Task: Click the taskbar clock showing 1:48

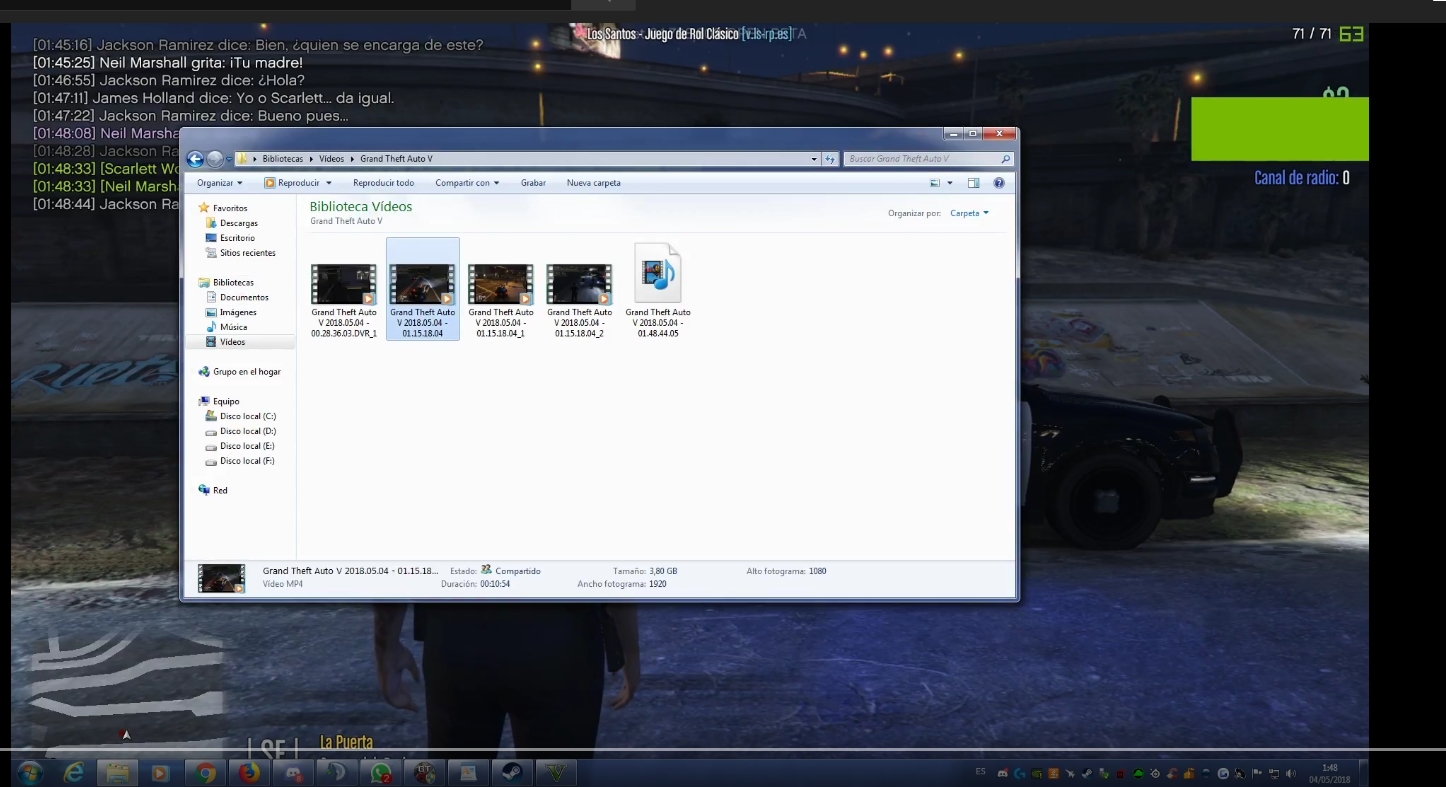Action: pyautogui.click(x=1329, y=773)
